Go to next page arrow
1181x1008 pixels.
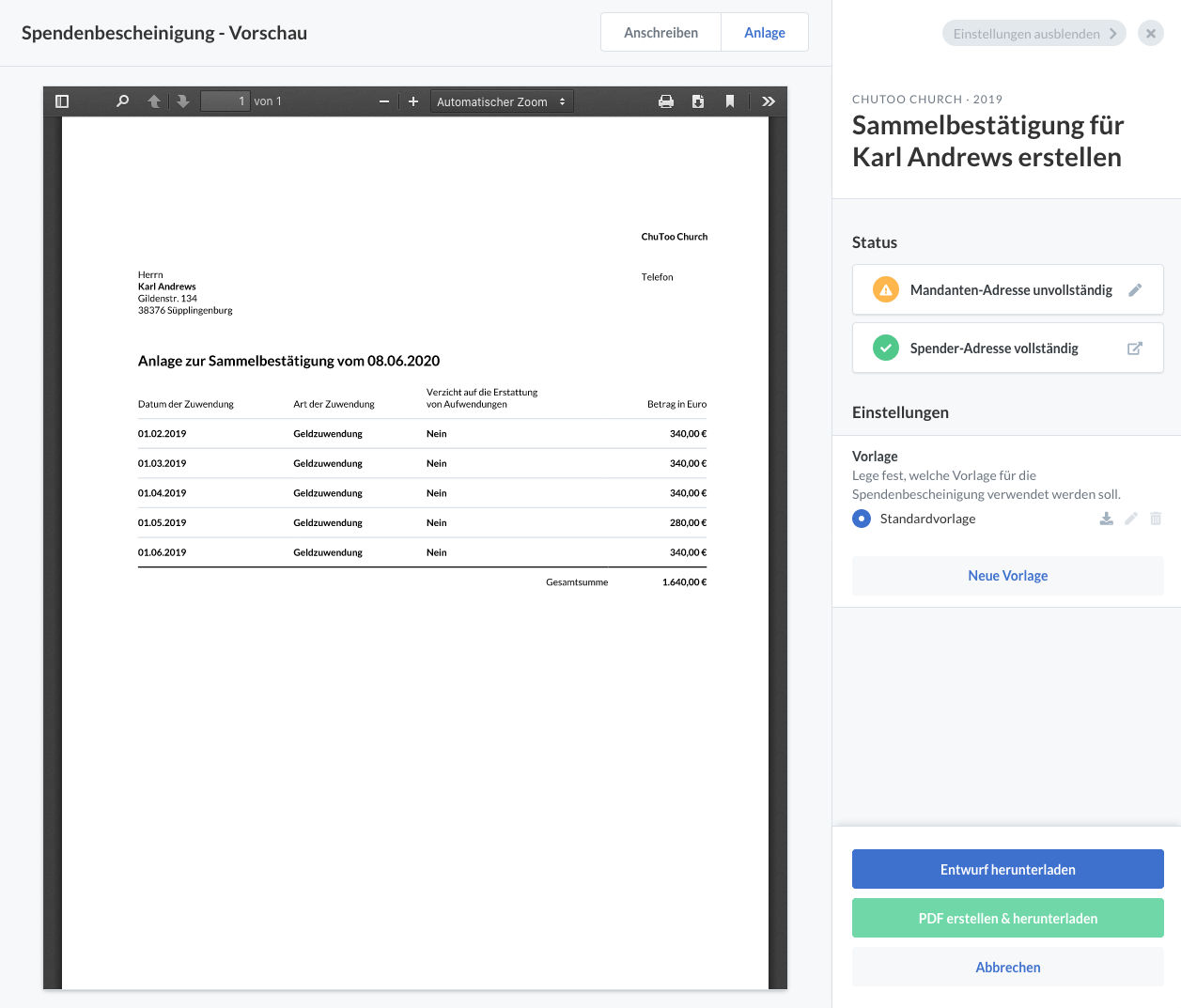tap(183, 101)
